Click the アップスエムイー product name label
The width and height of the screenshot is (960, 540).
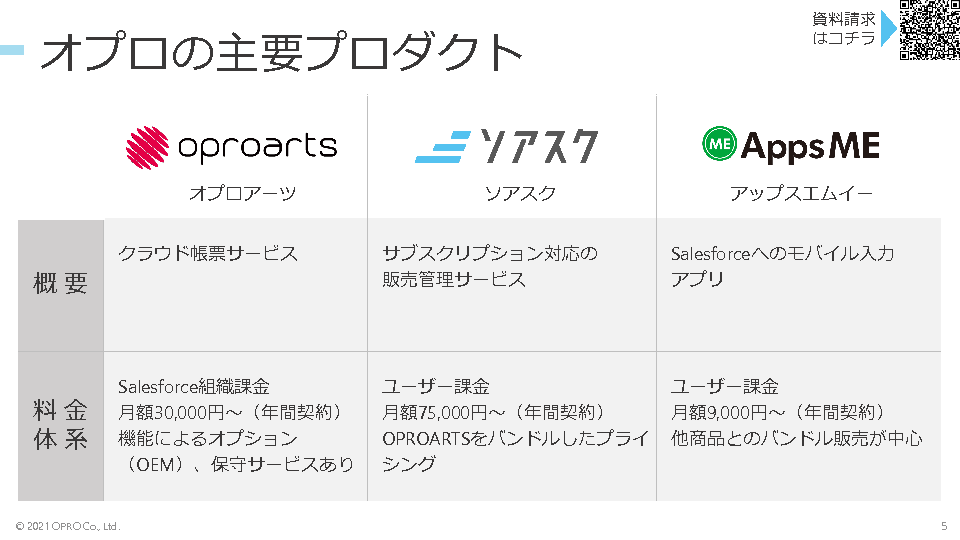(x=801, y=194)
